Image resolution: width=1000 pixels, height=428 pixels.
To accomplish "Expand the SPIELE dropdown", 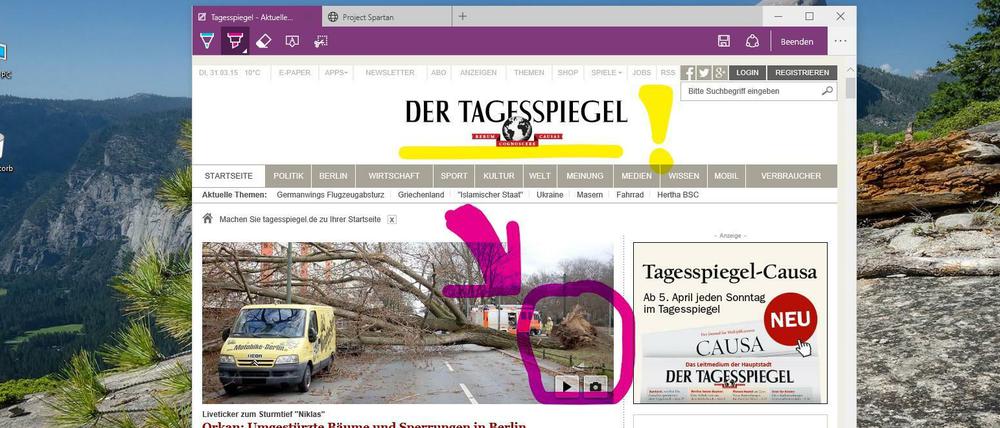I will [x=606, y=73].
